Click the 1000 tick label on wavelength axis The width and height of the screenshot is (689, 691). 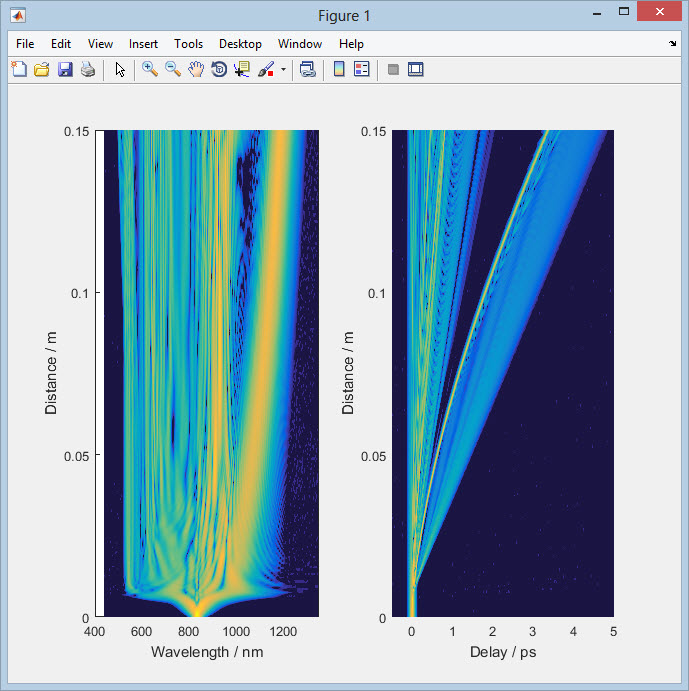pyautogui.click(x=236, y=632)
